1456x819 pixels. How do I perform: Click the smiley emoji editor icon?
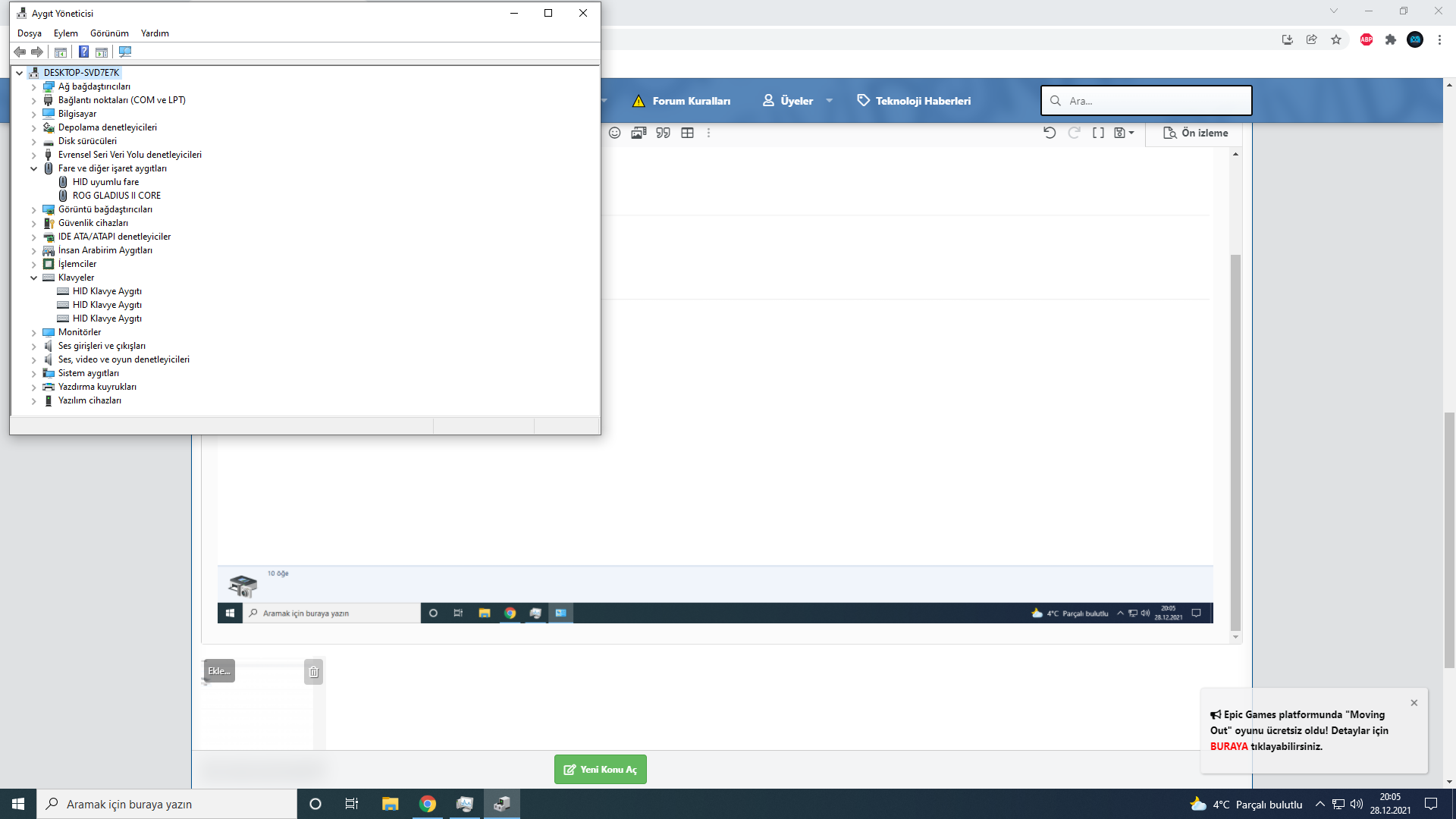tap(614, 133)
